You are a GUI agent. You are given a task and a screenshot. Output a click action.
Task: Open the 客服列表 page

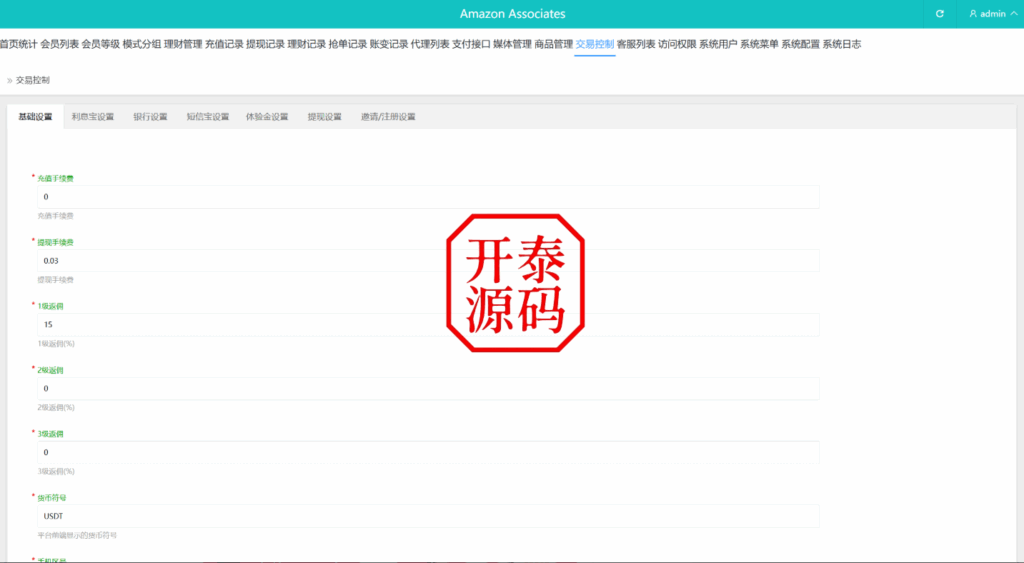tap(635, 44)
